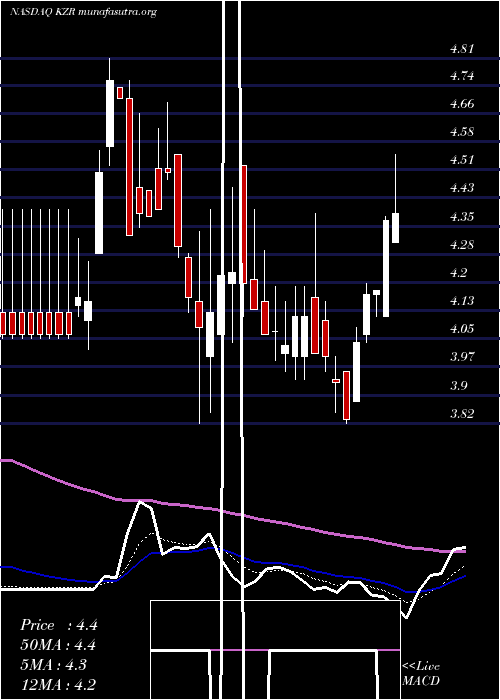Select the tallest white candlestick near 4.74
This screenshot has width=500, height=700.
click(110, 113)
